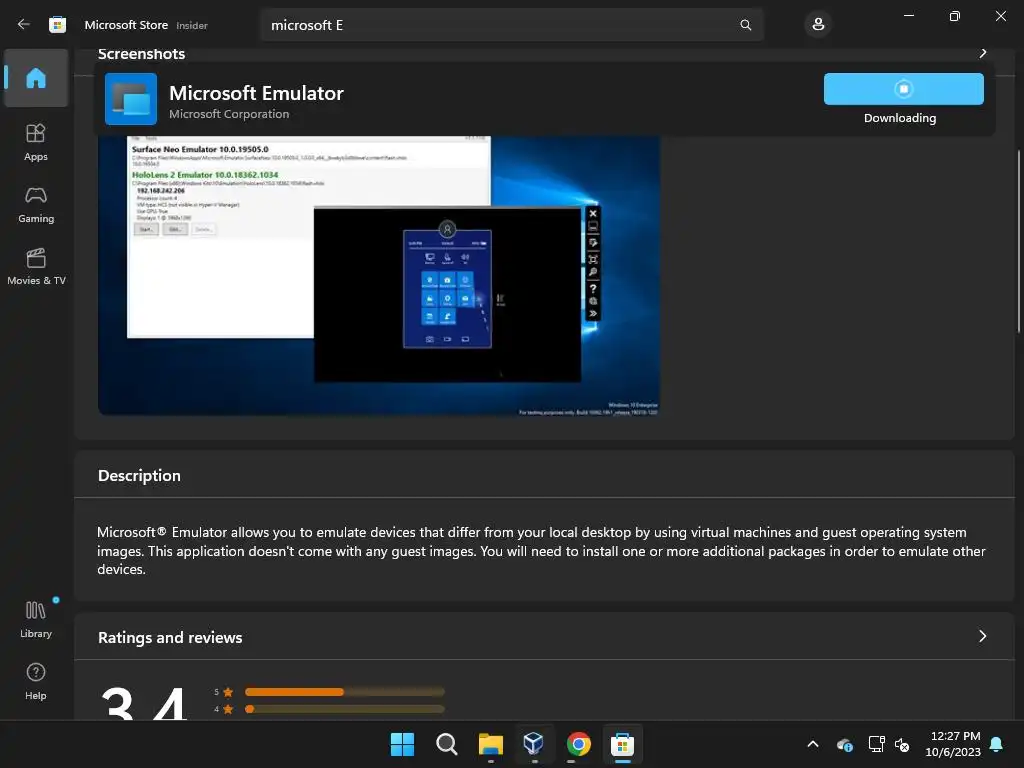Expand Ratings and reviews chevron
This screenshot has height=768, width=1024.
pyautogui.click(x=982, y=636)
